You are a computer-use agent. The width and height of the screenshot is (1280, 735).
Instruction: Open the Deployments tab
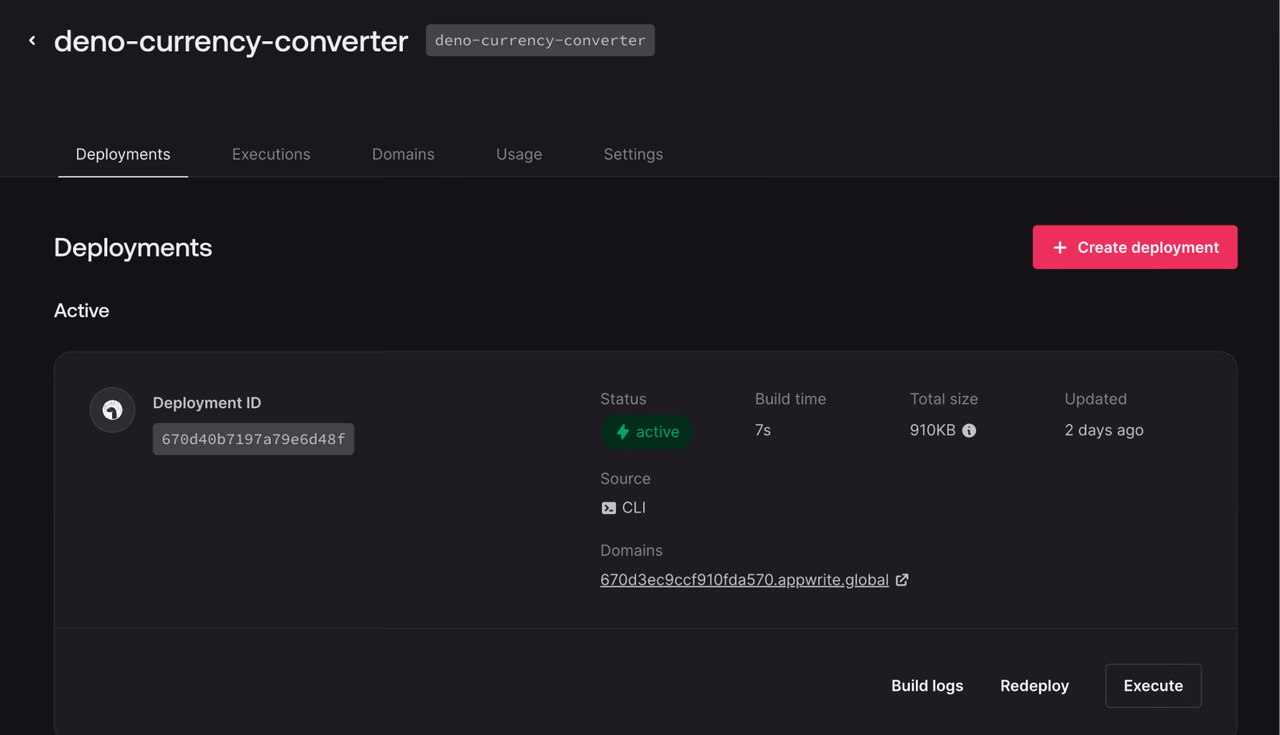[123, 154]
